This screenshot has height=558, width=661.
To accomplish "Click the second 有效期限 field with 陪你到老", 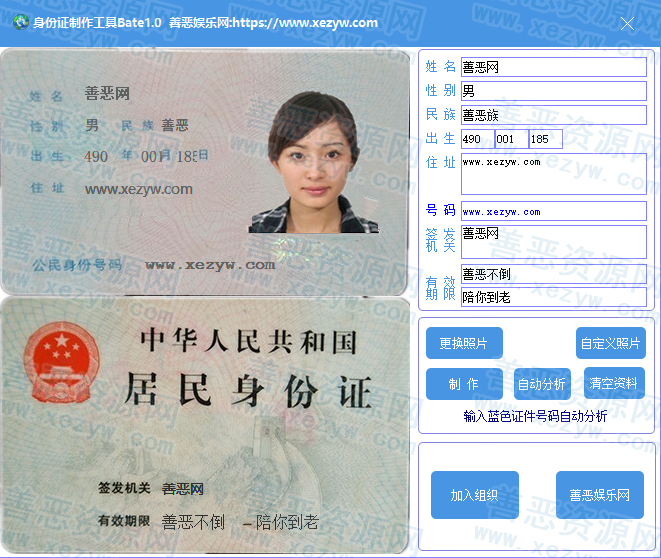I will [553, 297].
